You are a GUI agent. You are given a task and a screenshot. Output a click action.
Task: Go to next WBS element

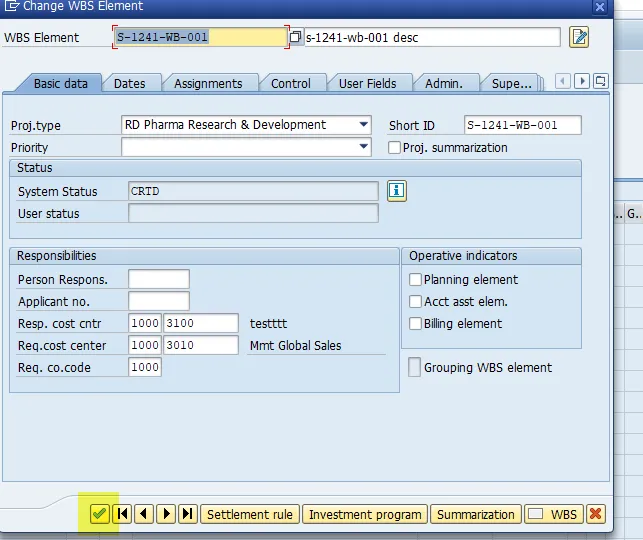tap(166, 514)
